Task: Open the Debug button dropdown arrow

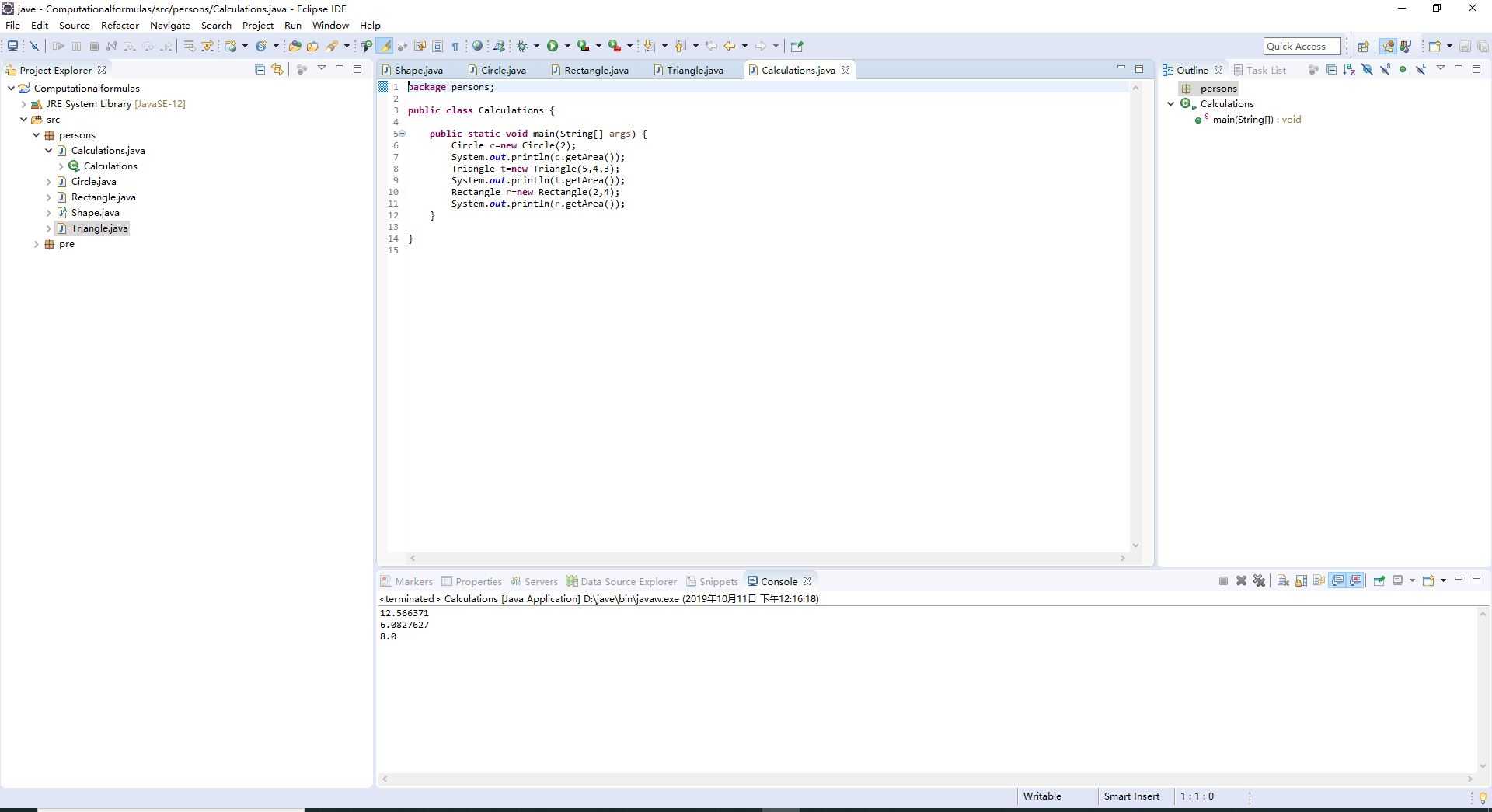Action: pyautogui.click(x=536, y=46)
